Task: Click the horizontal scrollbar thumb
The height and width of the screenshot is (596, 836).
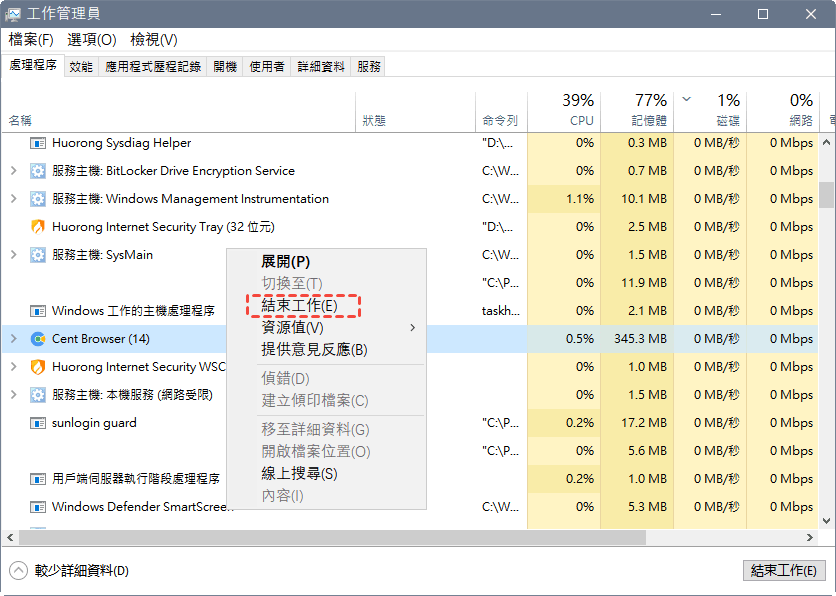Action: pyautogui.click(x=332, y=537)
